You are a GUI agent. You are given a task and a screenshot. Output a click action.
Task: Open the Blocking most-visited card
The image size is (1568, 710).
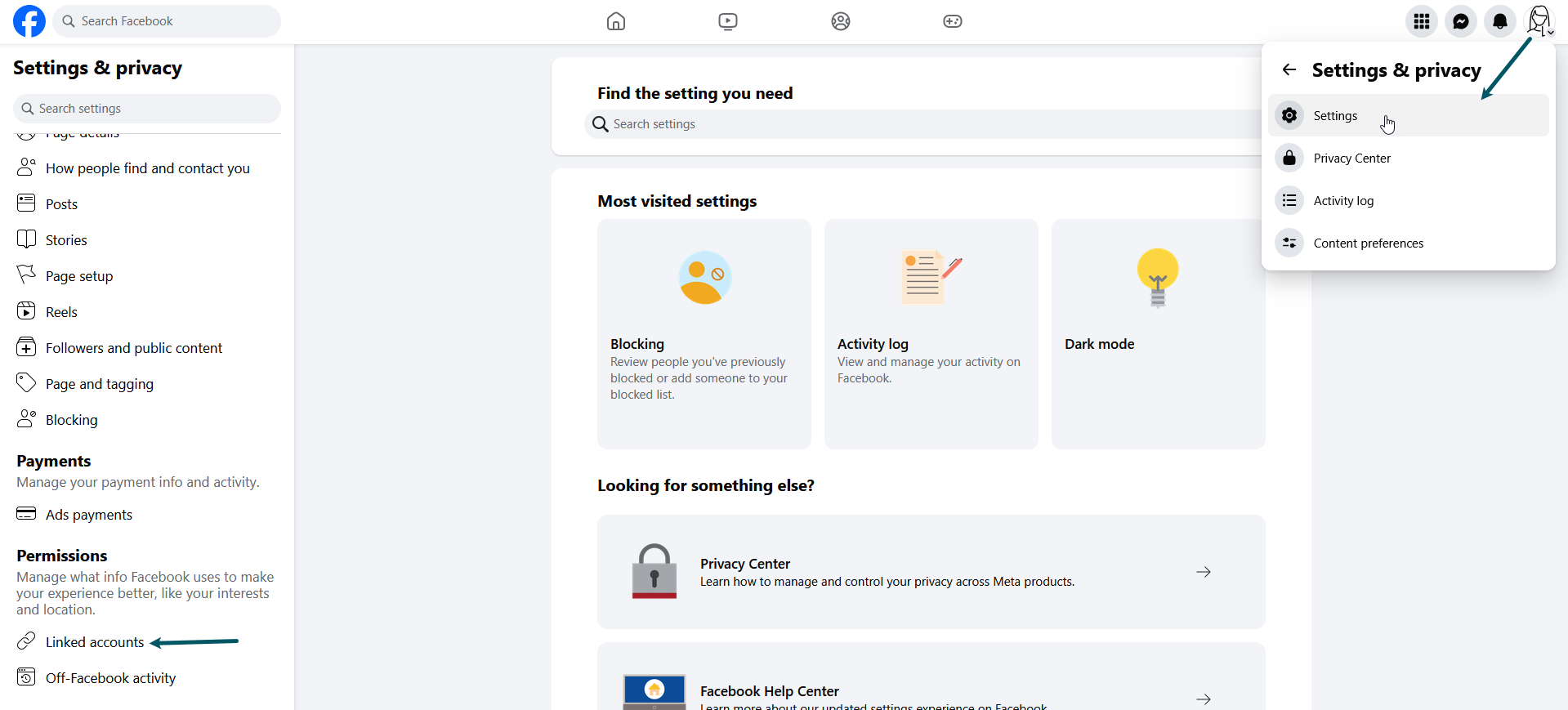coord(704,334)
